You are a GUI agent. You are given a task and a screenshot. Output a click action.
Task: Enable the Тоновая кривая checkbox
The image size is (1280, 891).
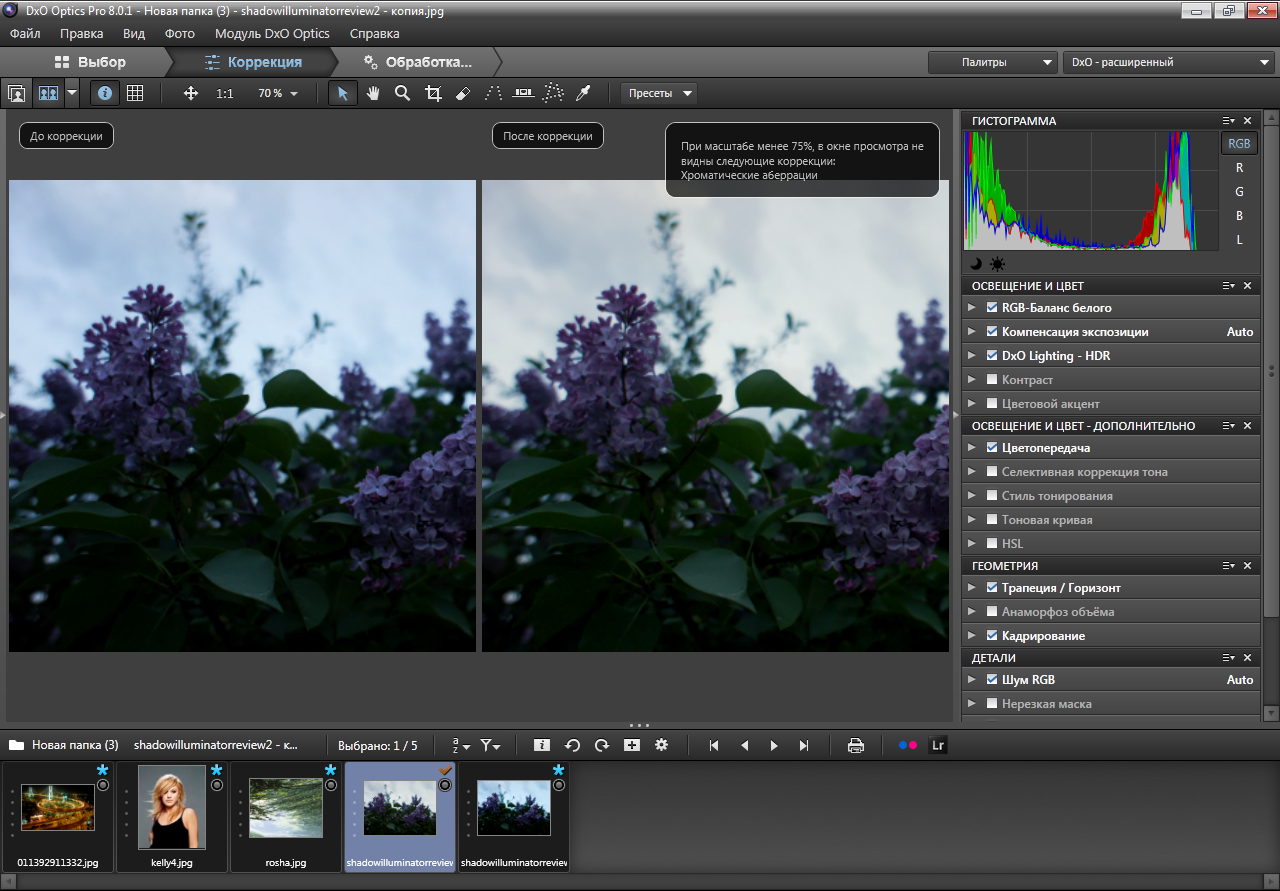point(992,520)
